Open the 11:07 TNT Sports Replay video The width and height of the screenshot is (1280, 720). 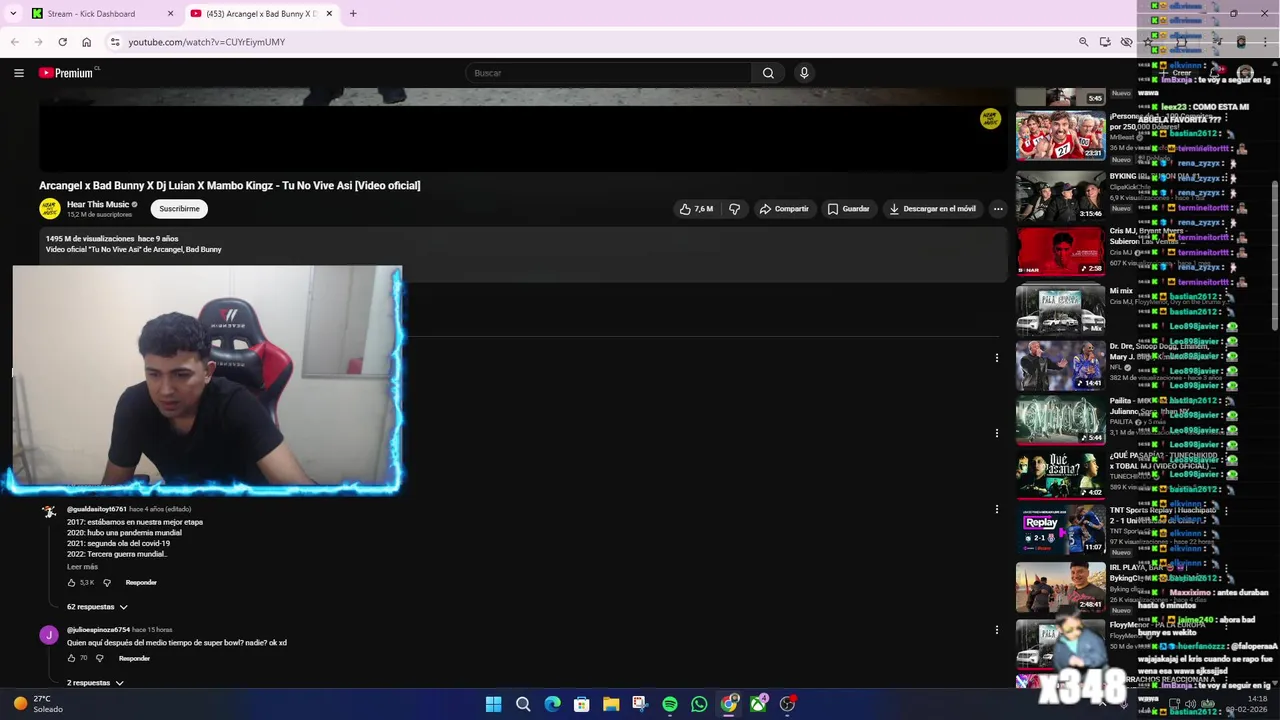[1061, 529]
